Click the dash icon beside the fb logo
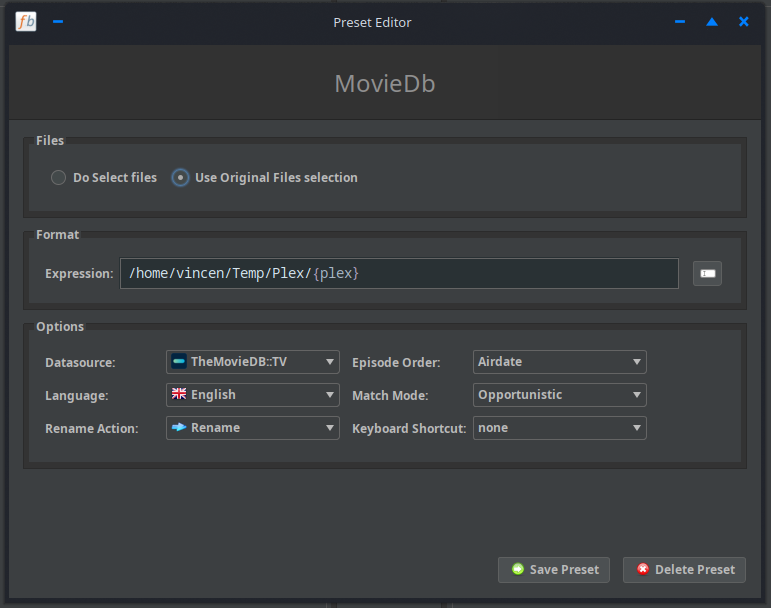 (x=58, y=22)
